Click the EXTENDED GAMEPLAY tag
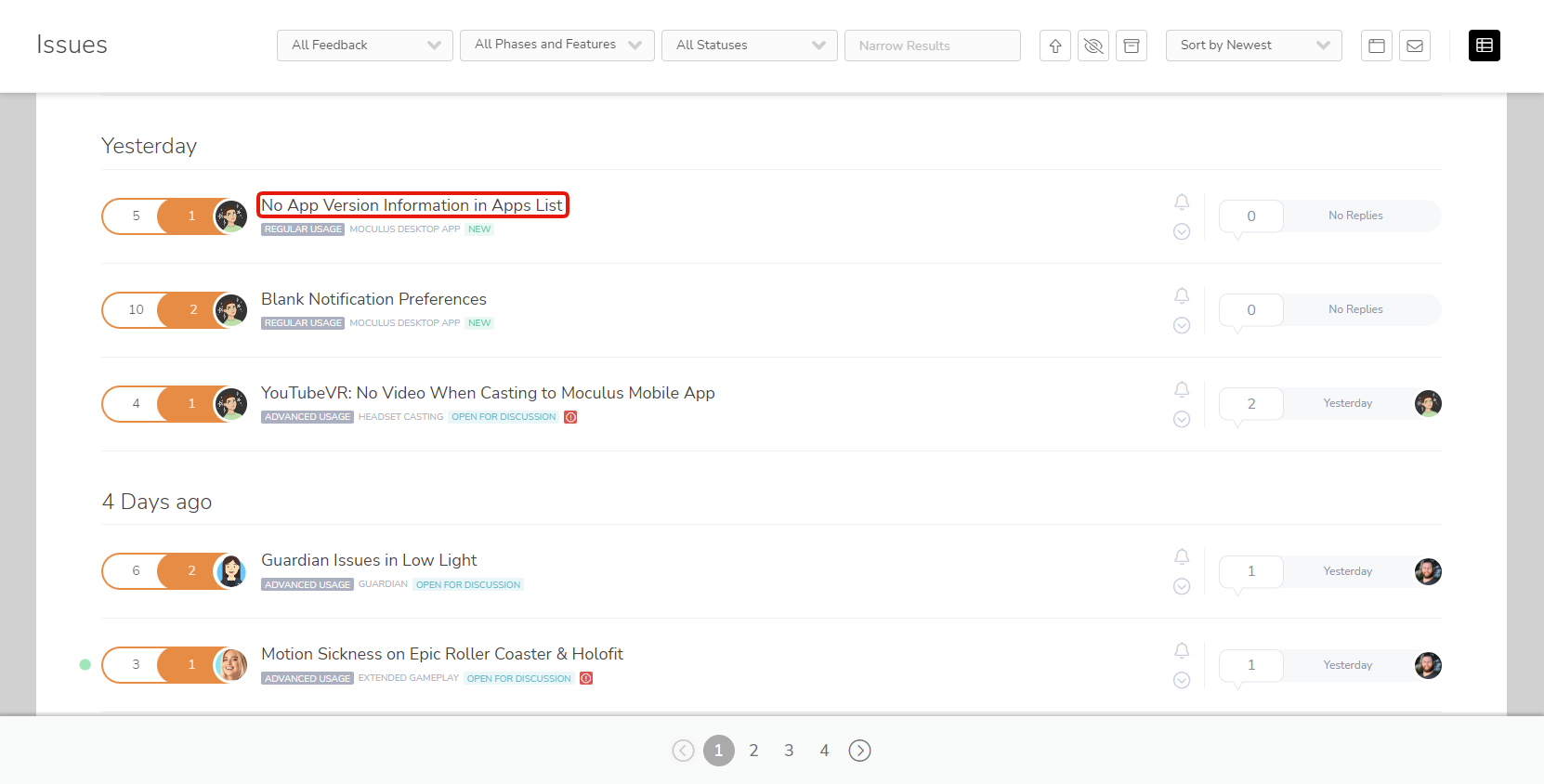1544x784 pixels. click(409, 678)
